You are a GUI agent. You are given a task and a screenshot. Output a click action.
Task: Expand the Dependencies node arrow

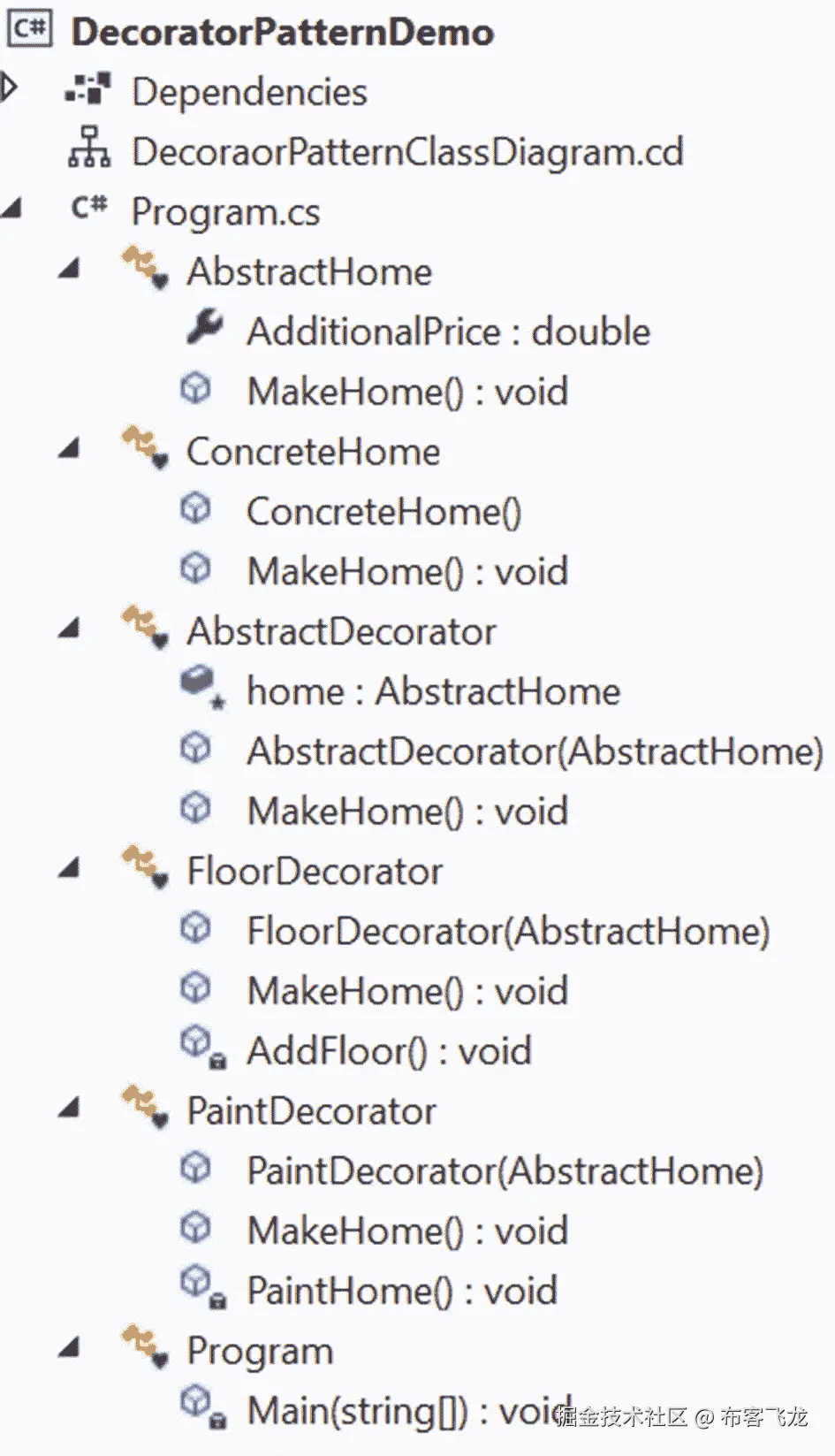tap(9, 88)
